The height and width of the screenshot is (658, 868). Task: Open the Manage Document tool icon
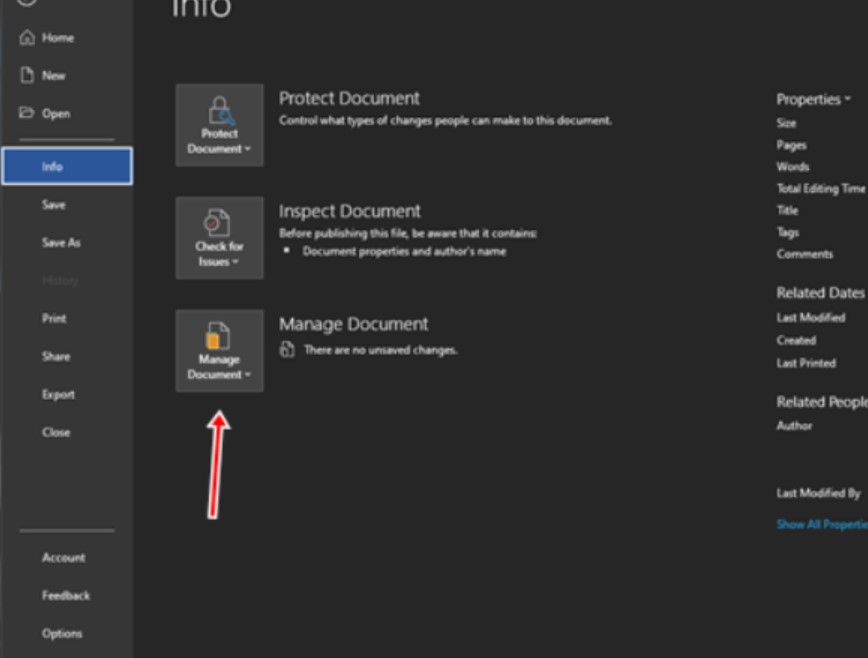point(219,335)
